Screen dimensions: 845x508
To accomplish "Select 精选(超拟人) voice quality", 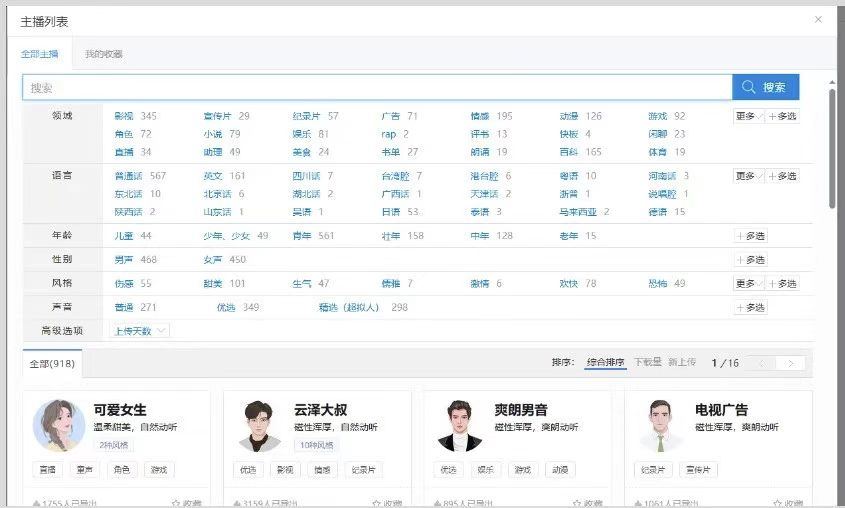I will tap(349, 307).
